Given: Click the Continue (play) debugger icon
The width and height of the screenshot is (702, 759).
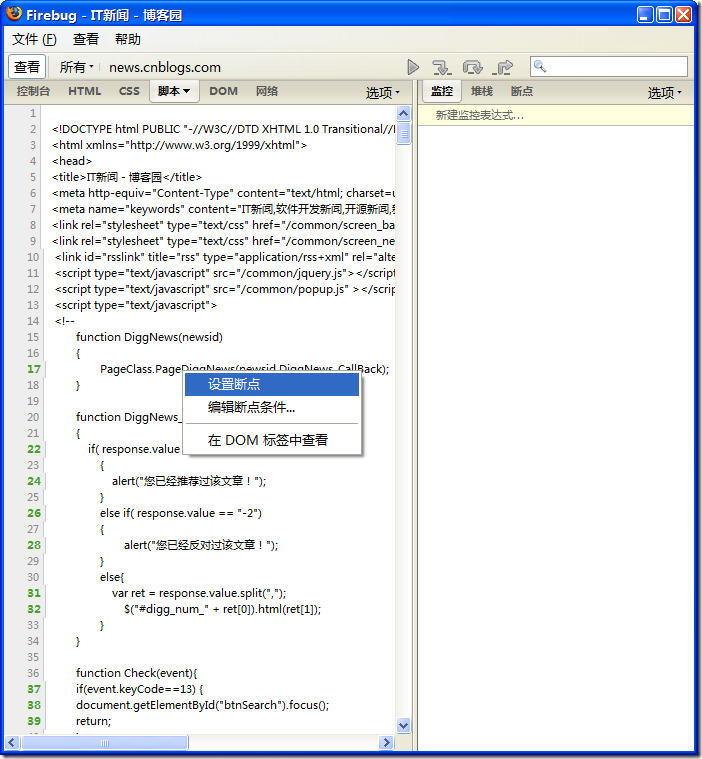Looking at the screenshot, I should [x=413, y=67].
